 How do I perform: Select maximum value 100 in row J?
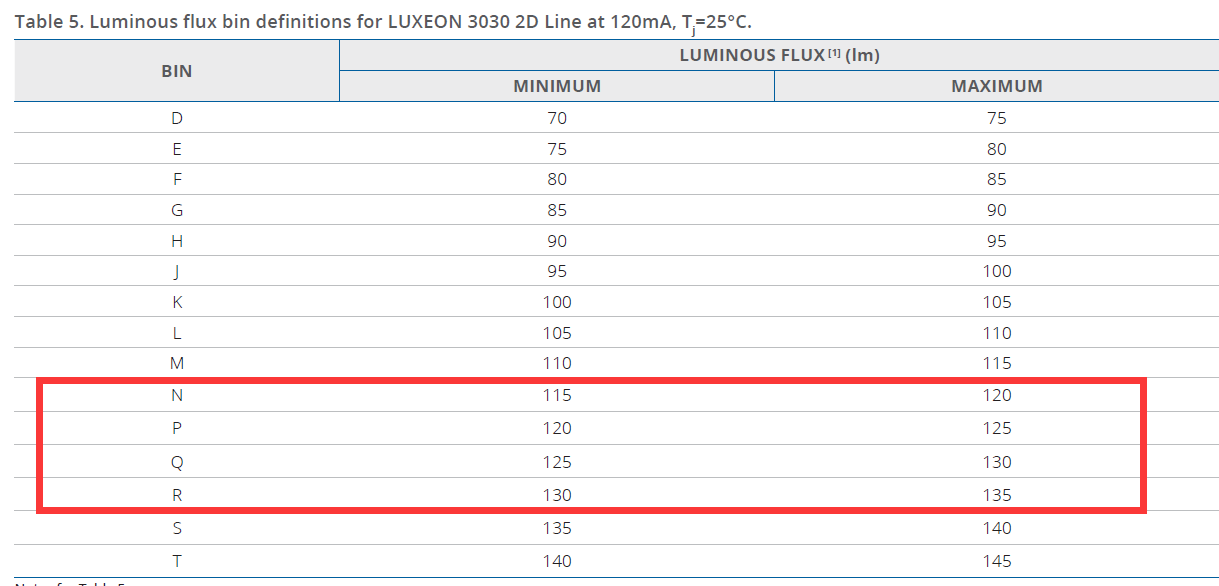tap(997, 271)
